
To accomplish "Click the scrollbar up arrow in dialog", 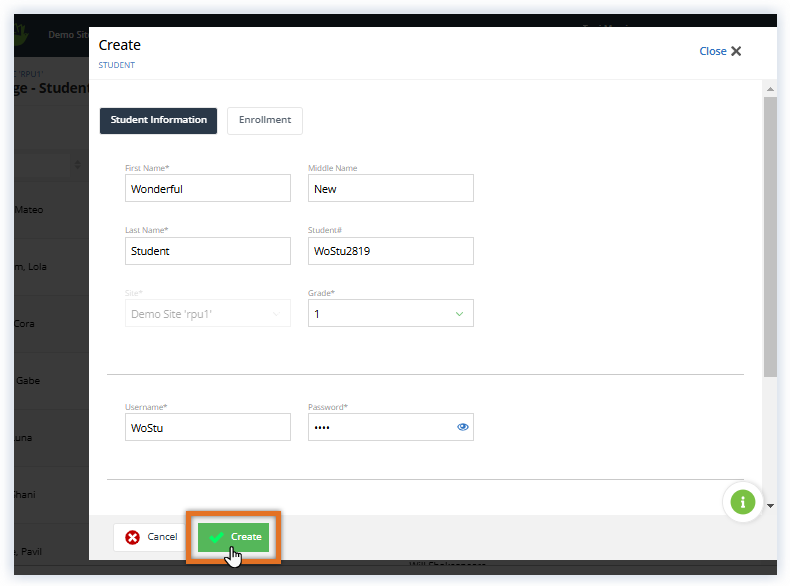I will tap(770, 89).
